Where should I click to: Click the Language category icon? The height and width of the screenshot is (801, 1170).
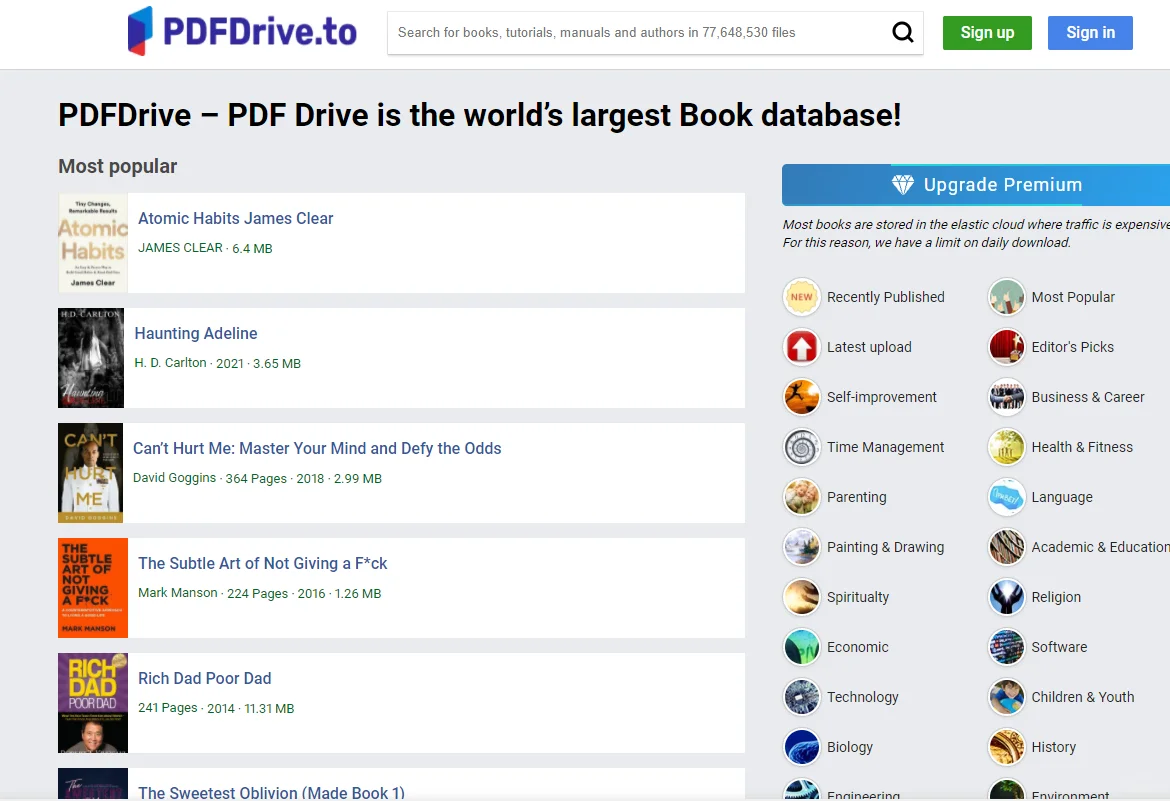[x=1007, y=497]
